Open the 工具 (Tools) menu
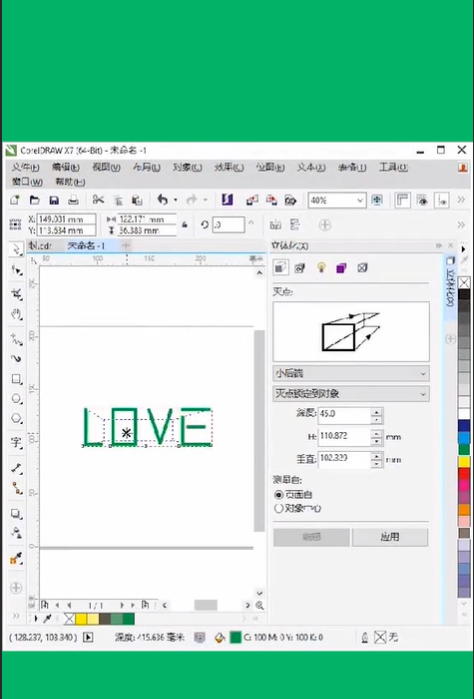 tap(393, 167)
